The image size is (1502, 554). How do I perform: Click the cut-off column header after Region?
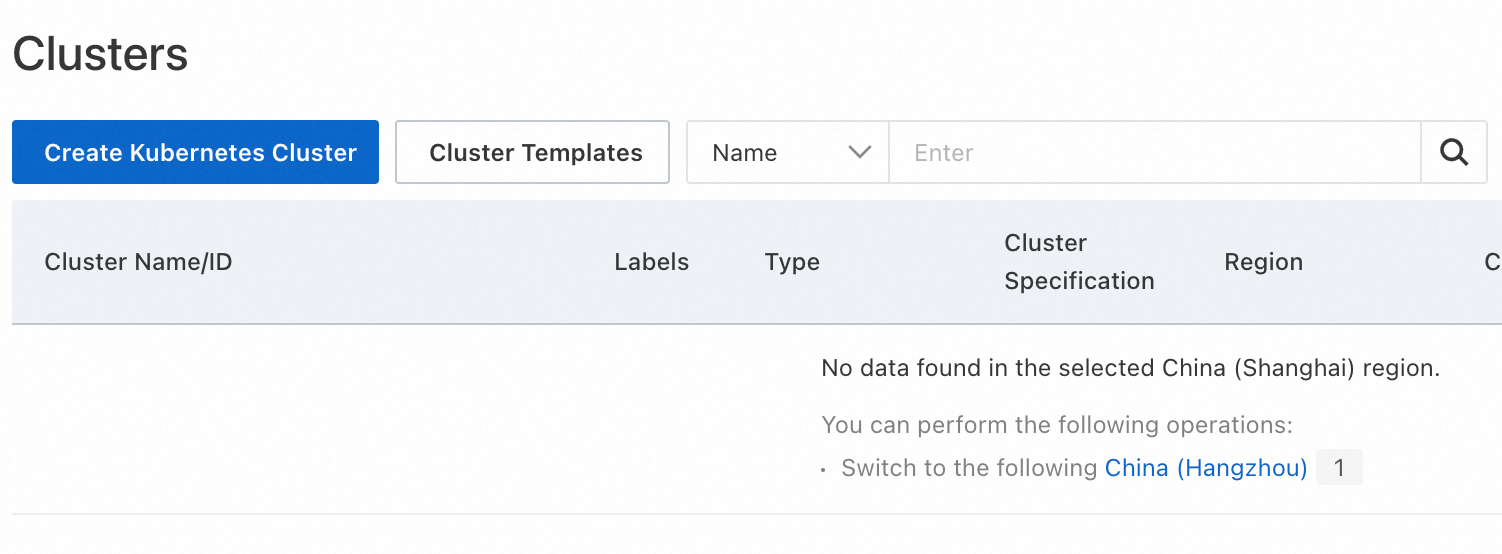(x=1492, y=262)
